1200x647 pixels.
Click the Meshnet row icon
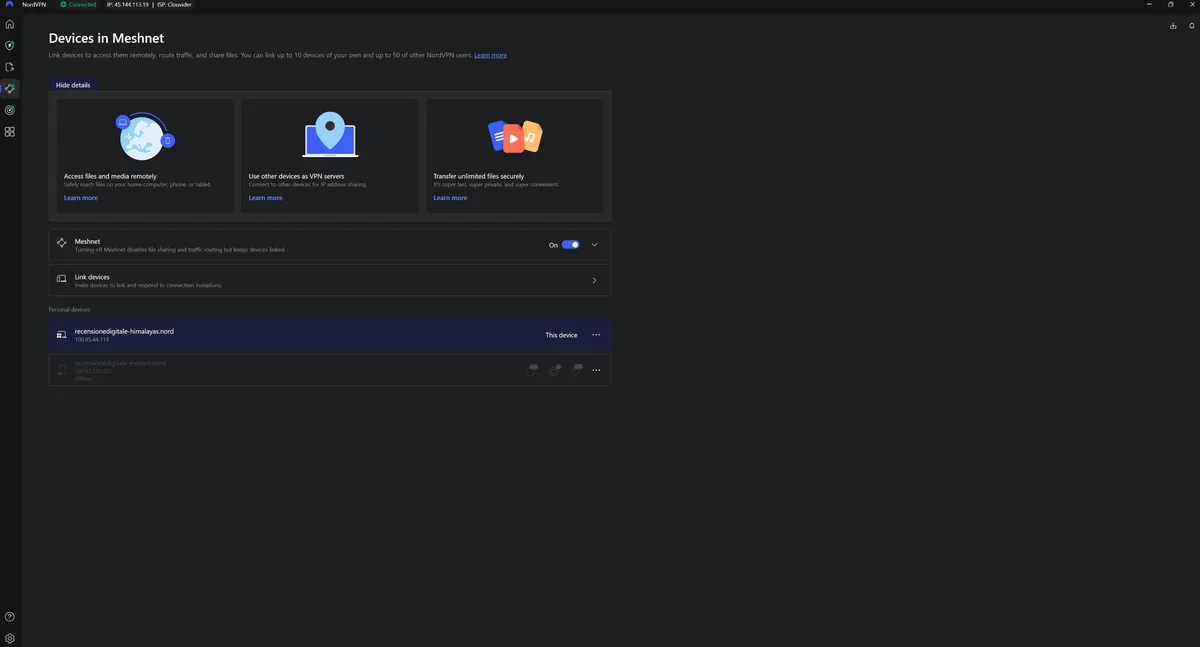62,244
